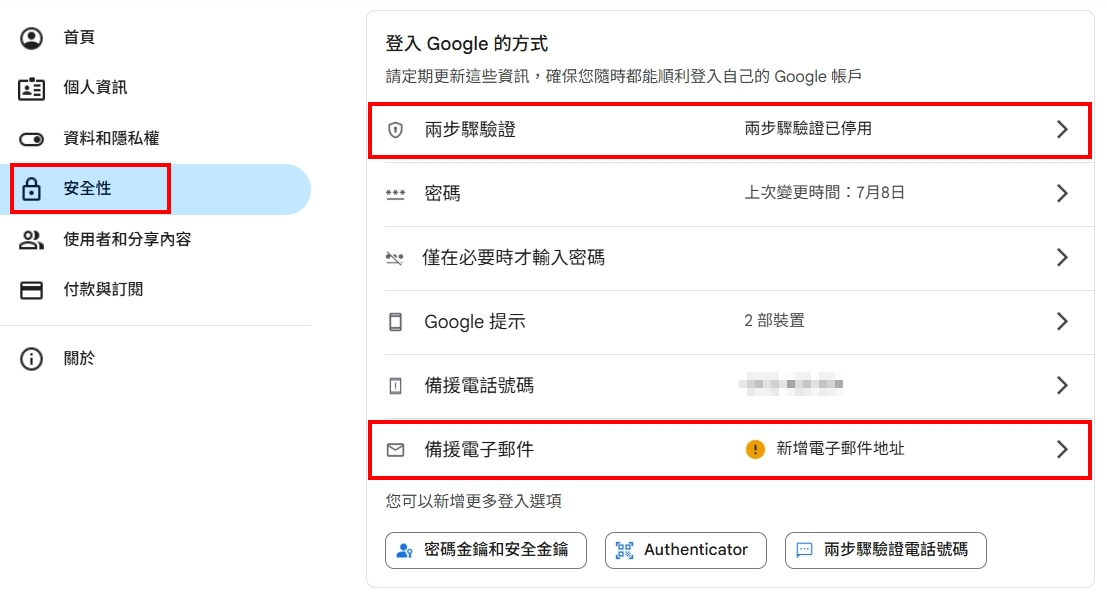
Task: Click the 首頁 account icon in sidebar
Action: (x=32, y=38)
